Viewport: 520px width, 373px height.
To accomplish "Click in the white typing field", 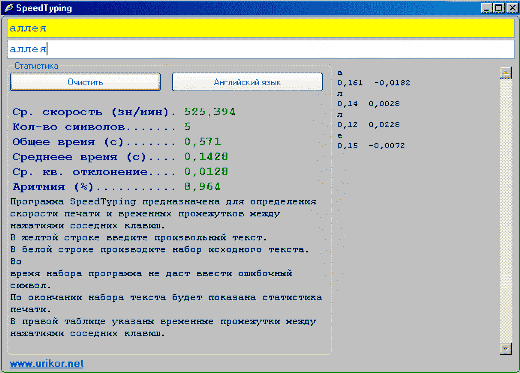I will click(261, 49).
